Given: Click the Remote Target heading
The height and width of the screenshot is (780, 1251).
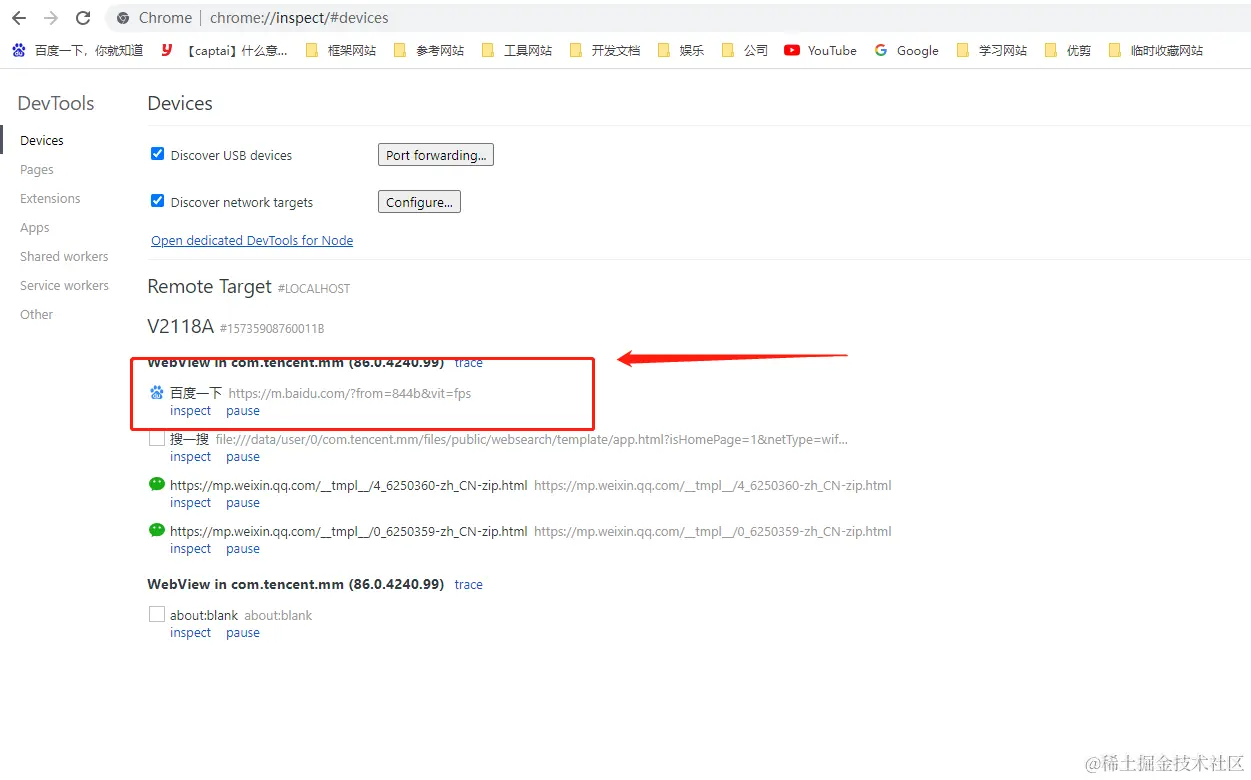Looking at the screenshot, I should 210,287.
